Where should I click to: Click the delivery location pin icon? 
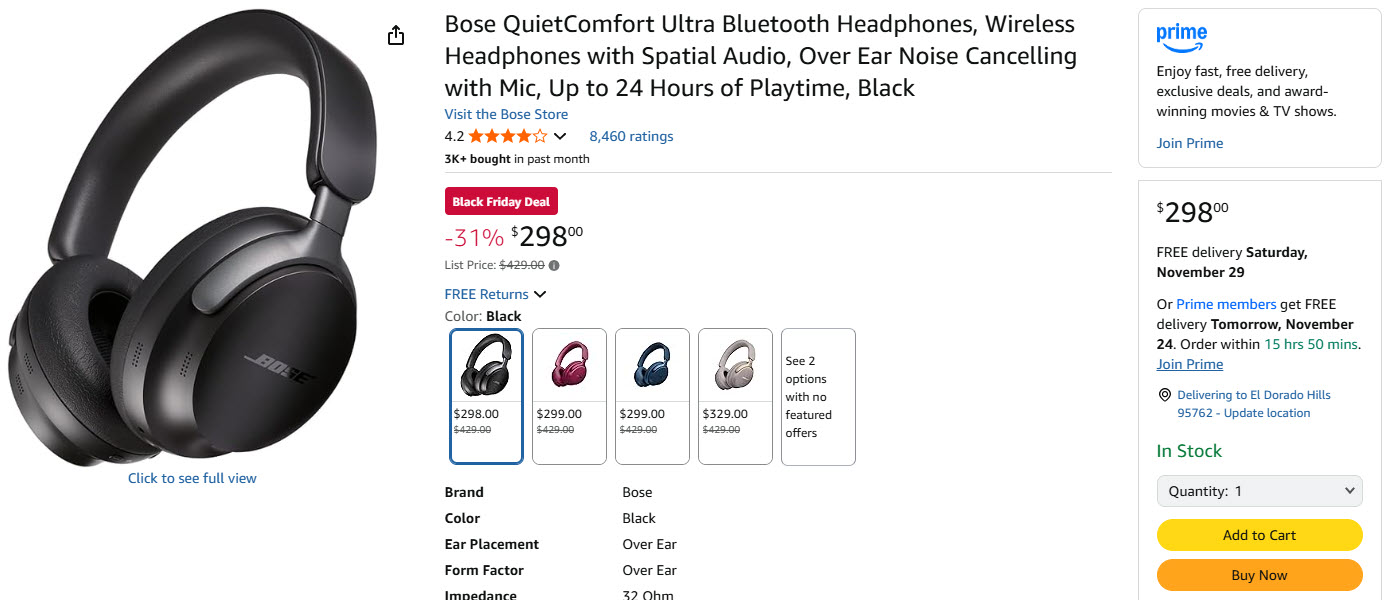pyautogui.click(x=1164, y=395)
